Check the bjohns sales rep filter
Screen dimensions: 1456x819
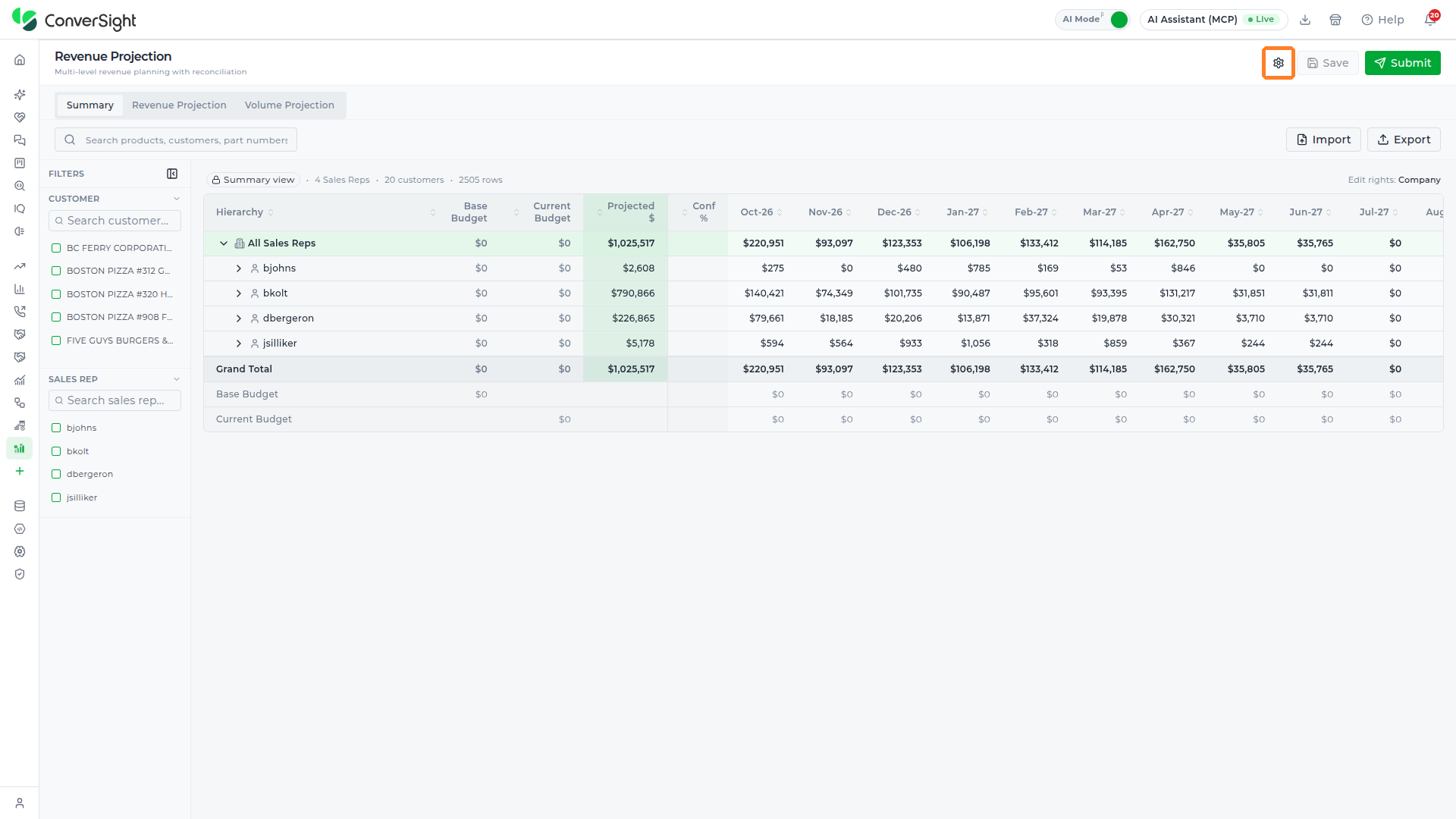click(x=56, y=428)
